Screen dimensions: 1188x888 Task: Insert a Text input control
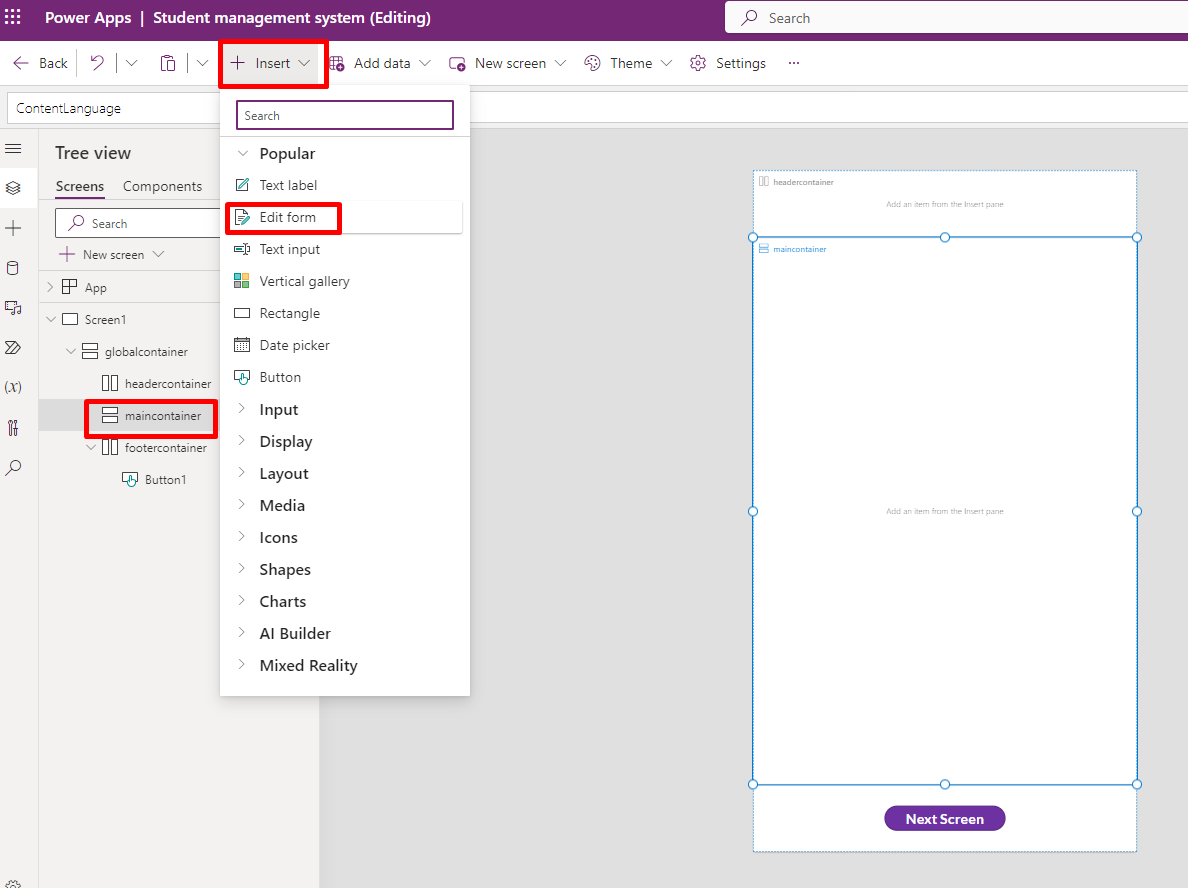pyautogui.click(x=289, y=249)
